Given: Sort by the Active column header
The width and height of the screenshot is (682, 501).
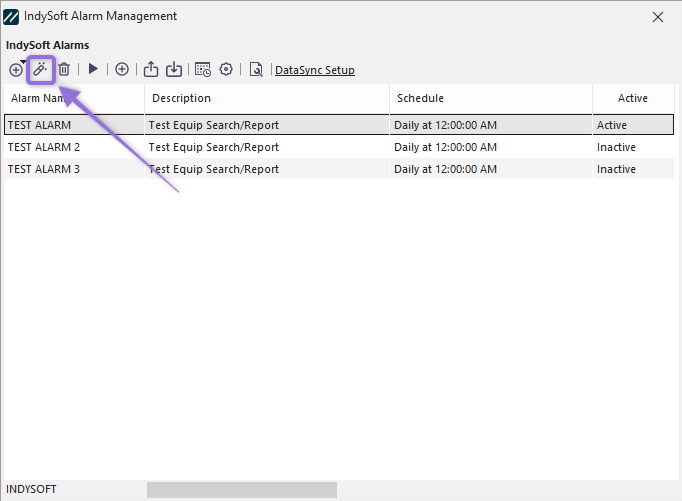Looking at the screenshot, I should click(632, 98).
